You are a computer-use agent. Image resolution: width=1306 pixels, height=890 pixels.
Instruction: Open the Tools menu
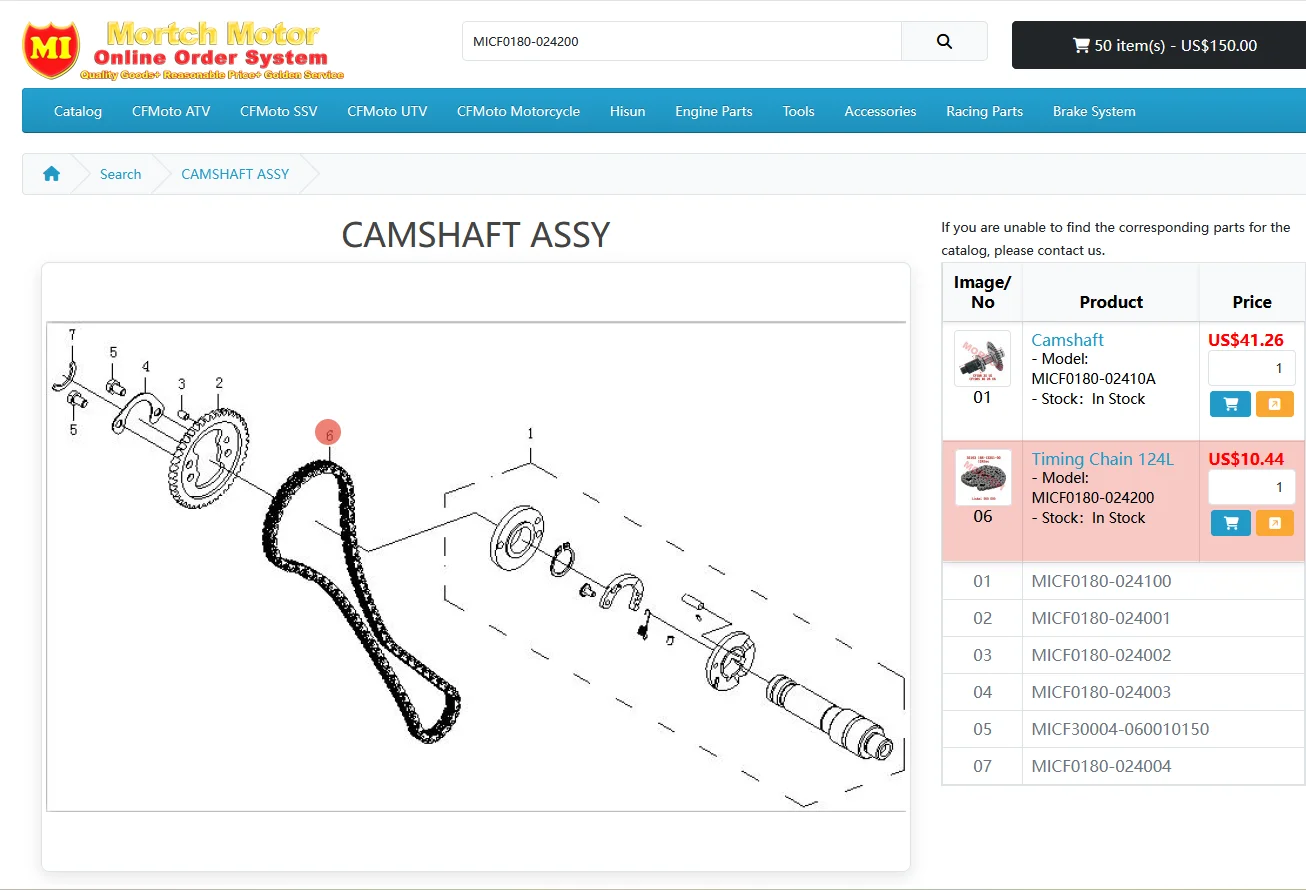click(798, 111)
